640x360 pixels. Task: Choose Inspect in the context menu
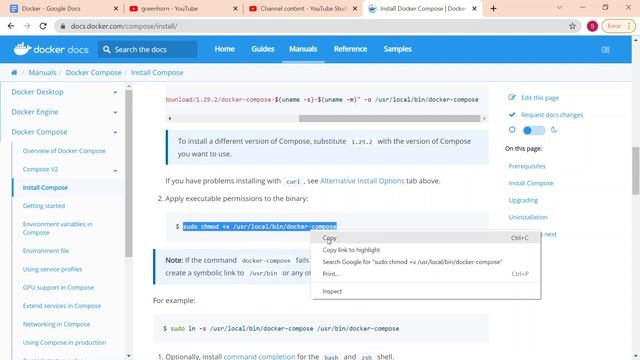pyautogui.click(x=426, y=291)
